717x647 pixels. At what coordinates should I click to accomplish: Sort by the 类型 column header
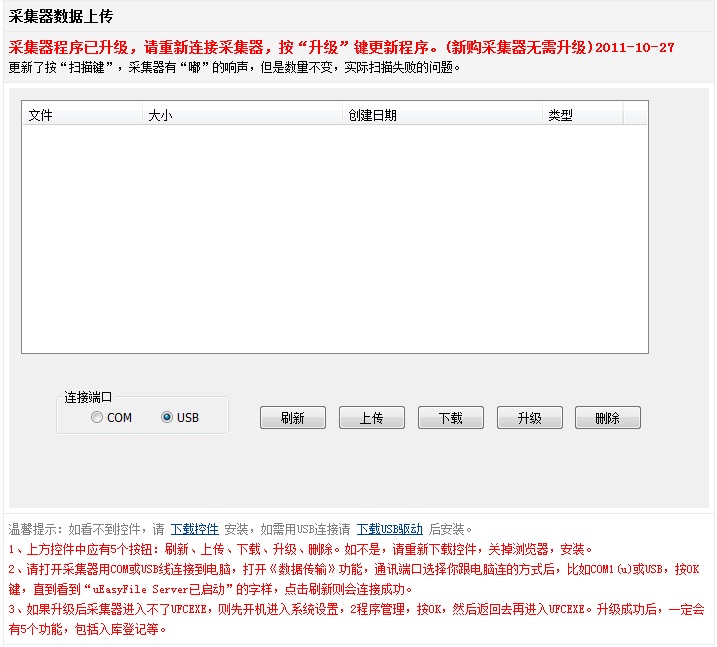click(x=583, y=115)
